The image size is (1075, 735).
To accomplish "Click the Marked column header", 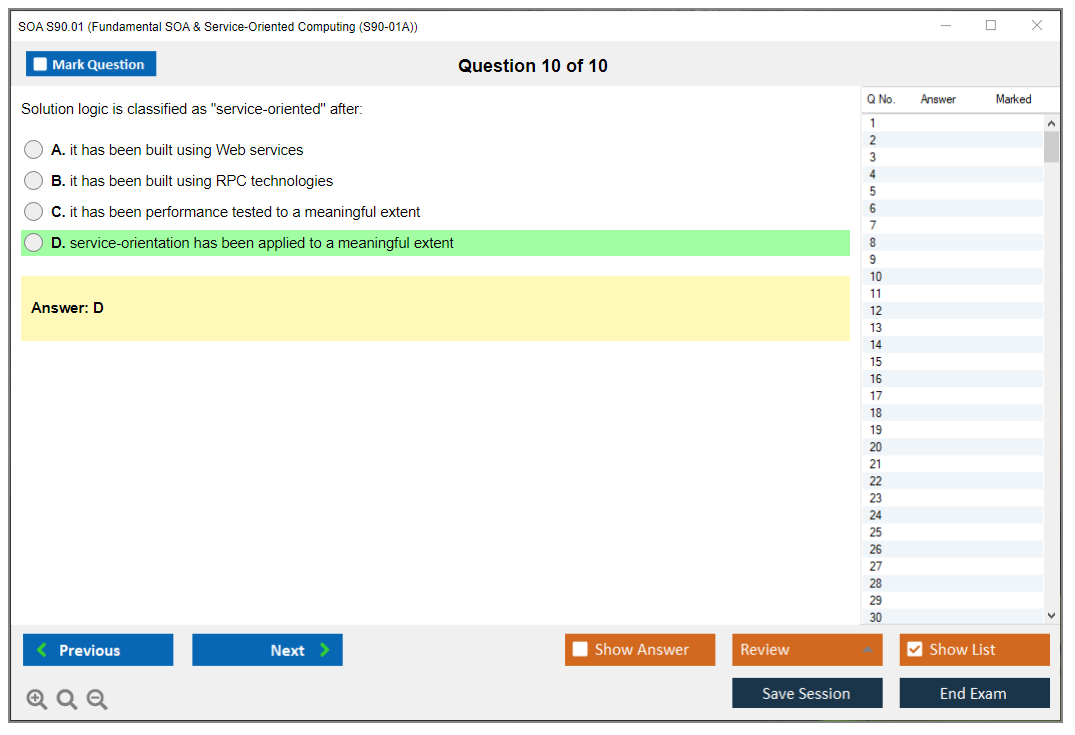I will [x=1013, y=99].
